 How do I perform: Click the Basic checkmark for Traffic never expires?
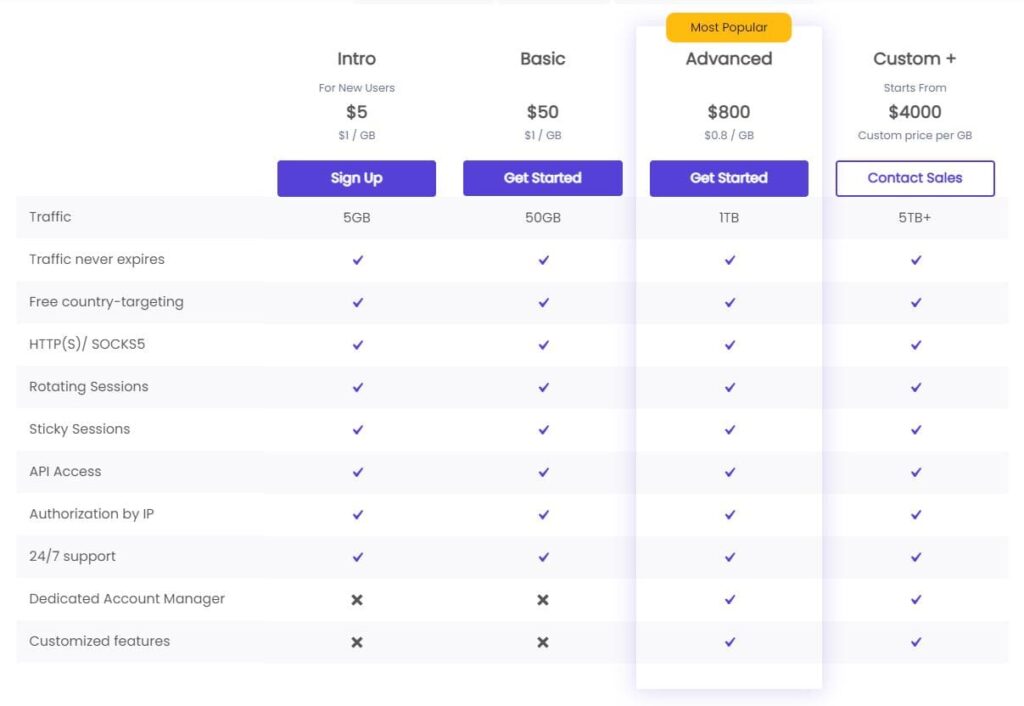click(x=543, y=260)
